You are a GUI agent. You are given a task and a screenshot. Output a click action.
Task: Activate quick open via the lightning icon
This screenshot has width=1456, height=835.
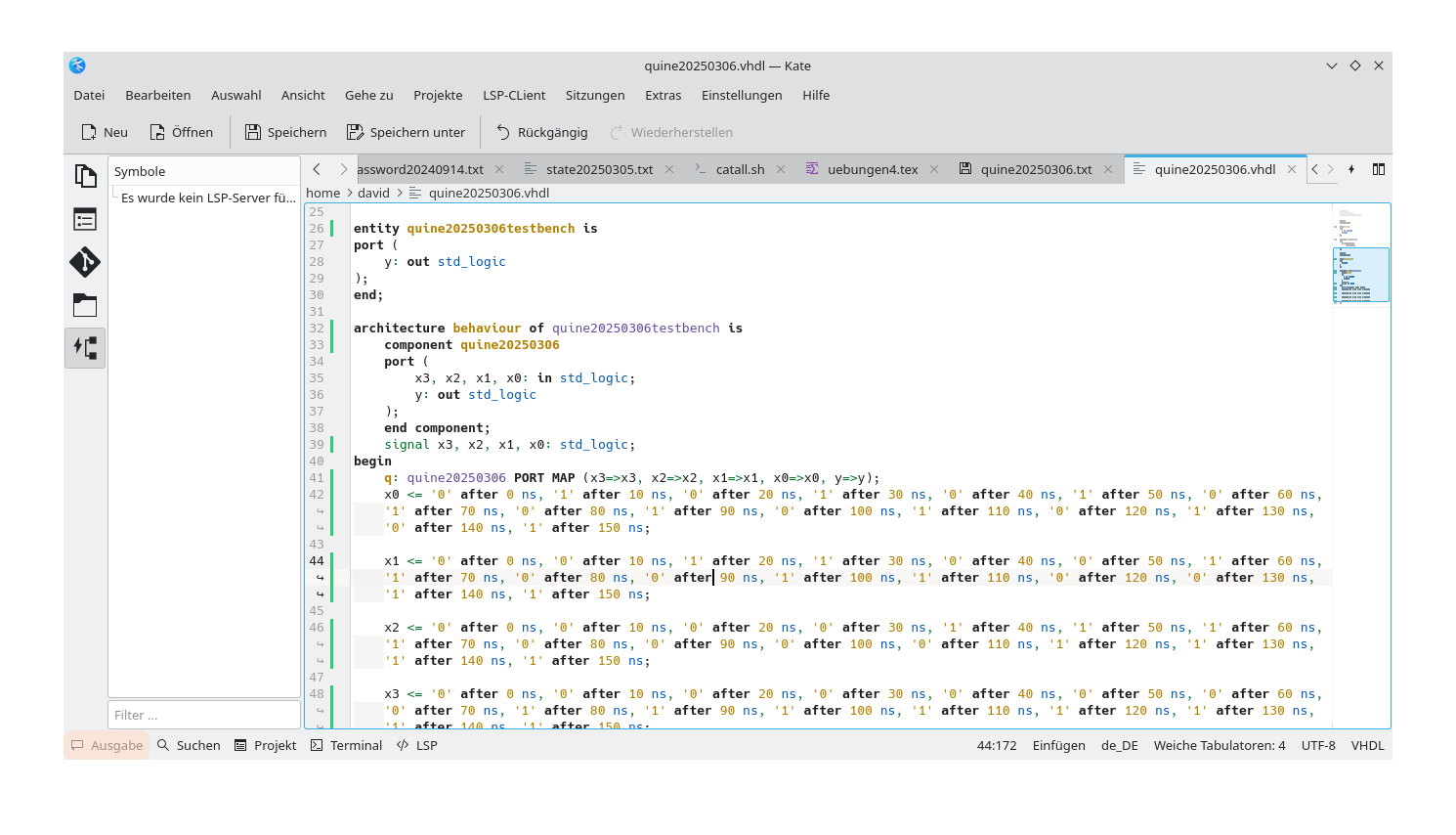point(1351,169)
